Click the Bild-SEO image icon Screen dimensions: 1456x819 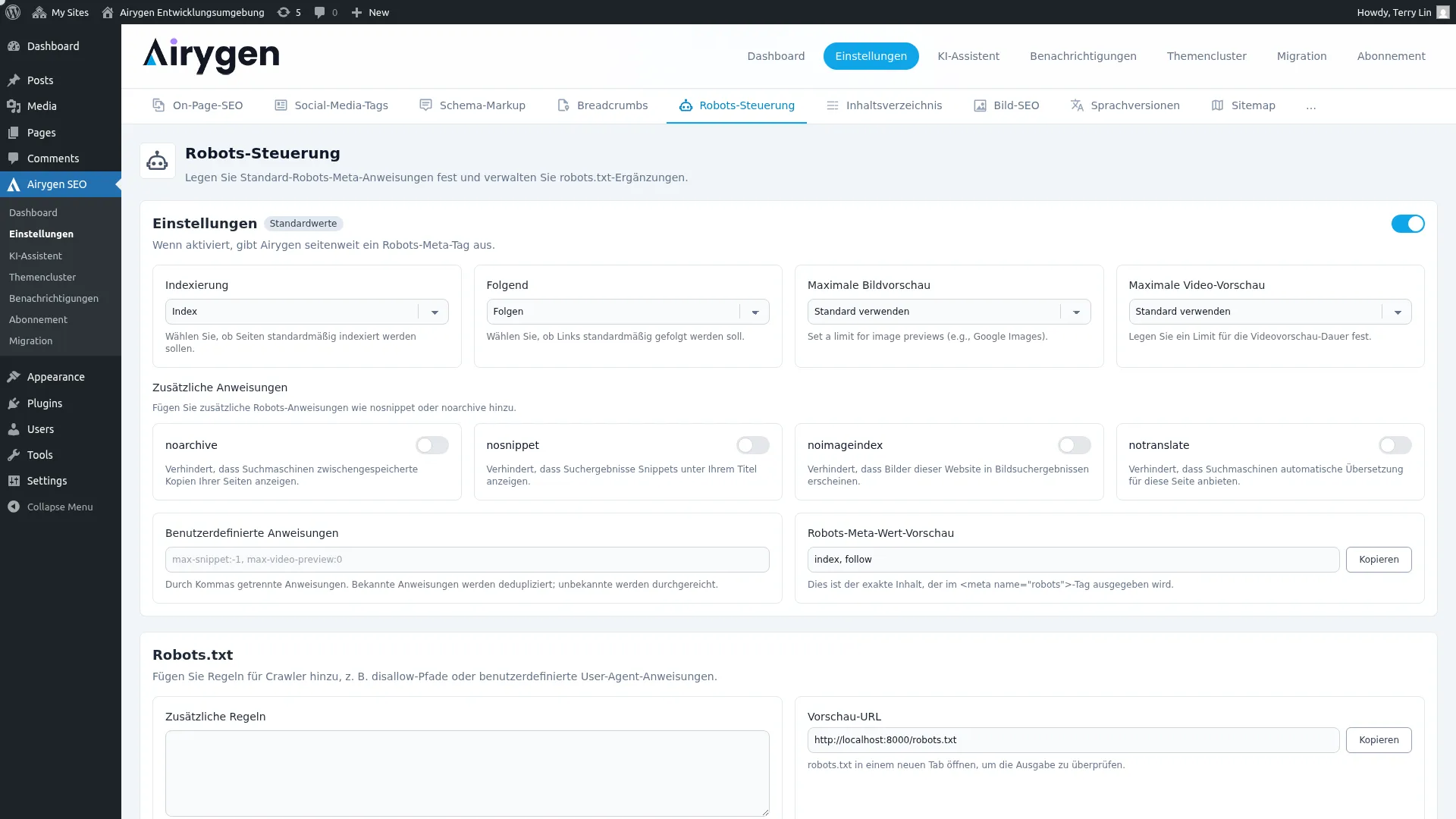(x=980, y=105)
